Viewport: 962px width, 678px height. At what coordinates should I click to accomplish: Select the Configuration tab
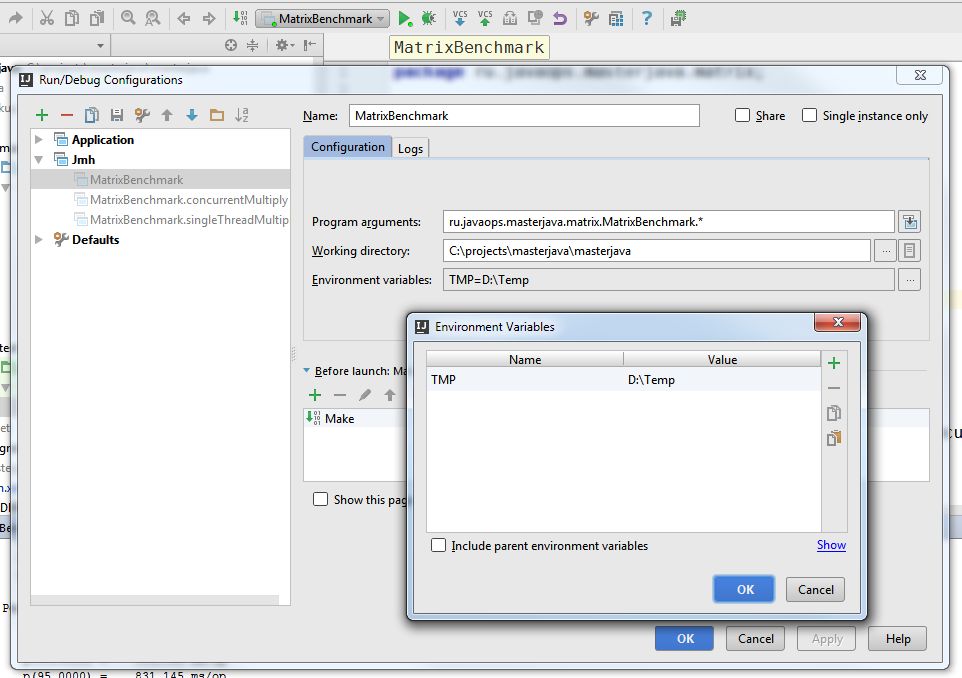click(348, 147)
